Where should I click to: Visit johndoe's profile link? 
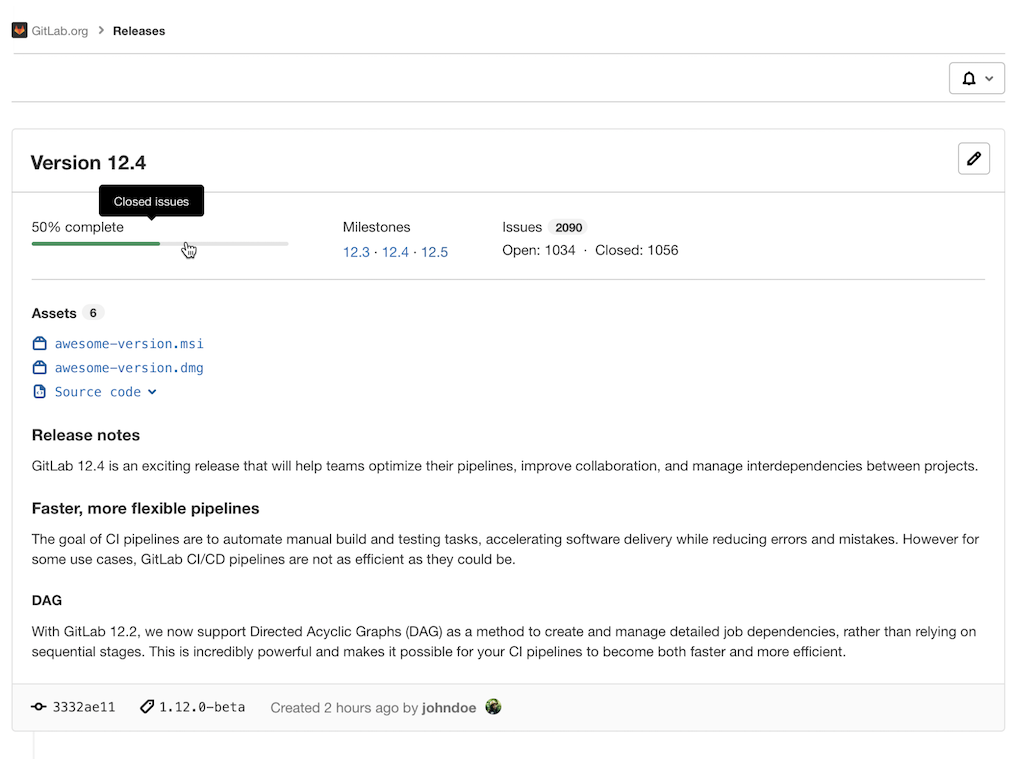click(448, 707)
